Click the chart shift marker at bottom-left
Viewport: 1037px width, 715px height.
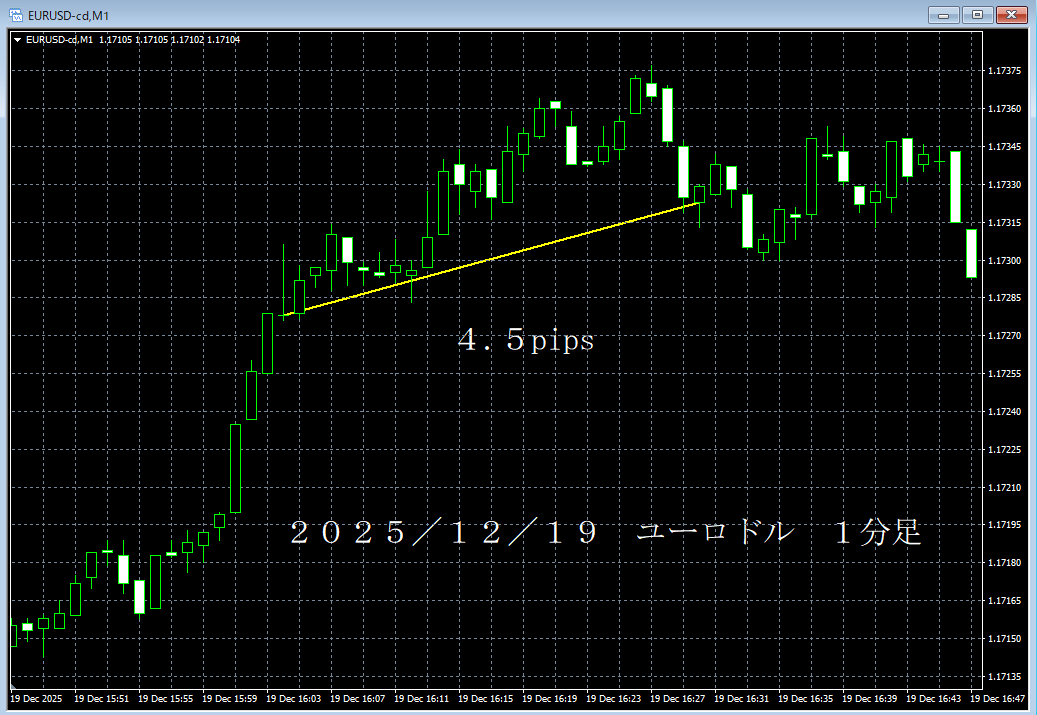pyautogui.click(x=13, y=687)
